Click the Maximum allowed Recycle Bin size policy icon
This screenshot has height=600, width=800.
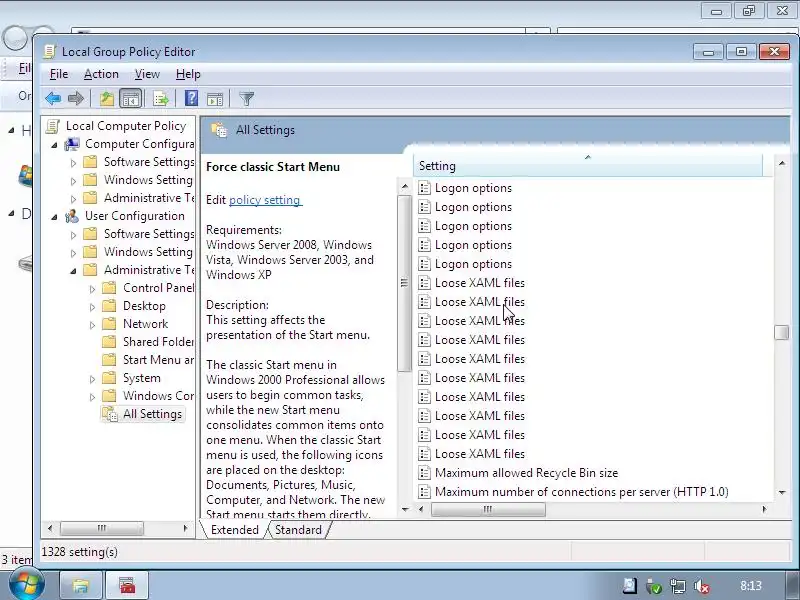[x=424, y=473]
